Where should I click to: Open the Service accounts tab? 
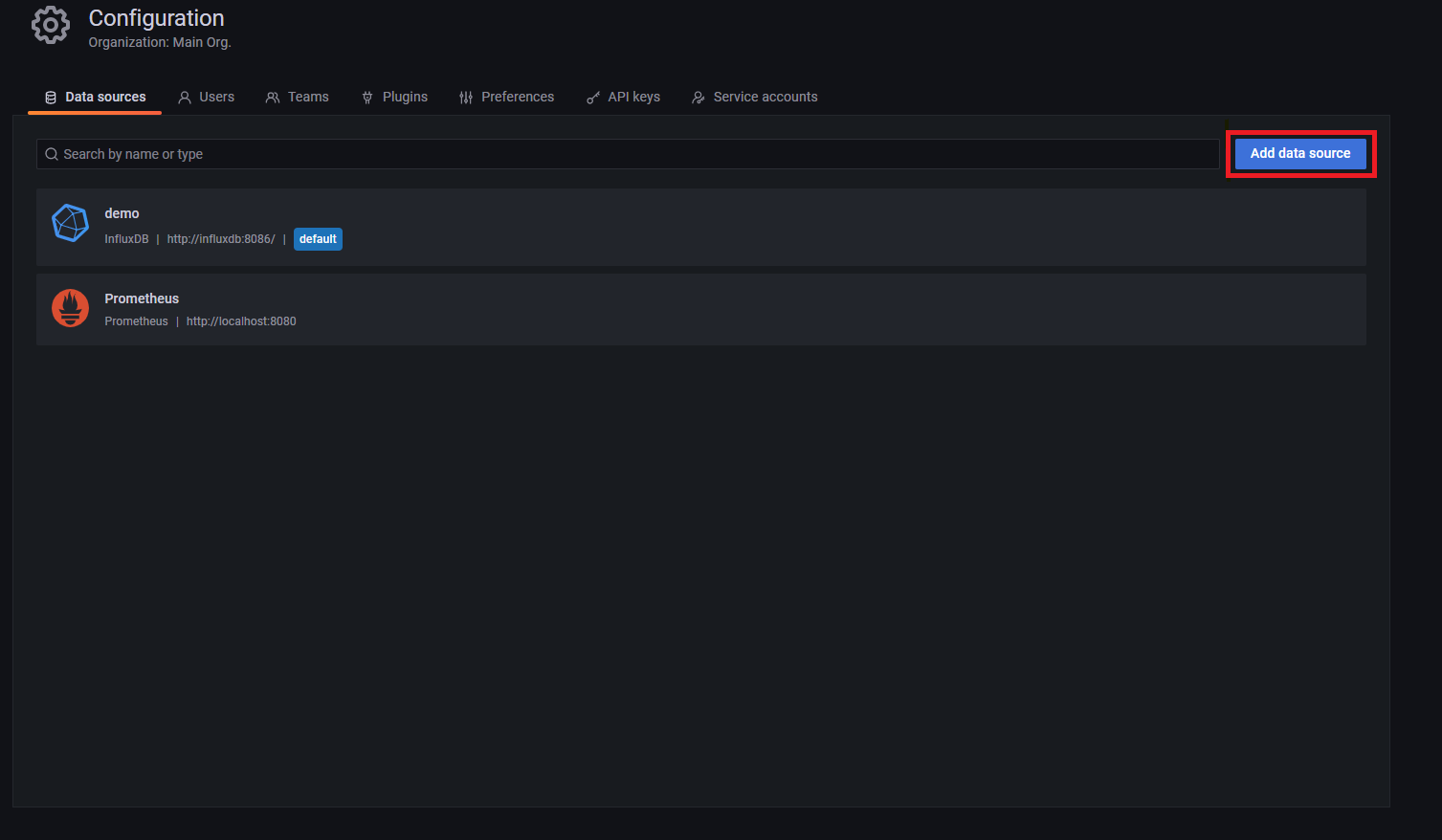click(x=765, y=97)
